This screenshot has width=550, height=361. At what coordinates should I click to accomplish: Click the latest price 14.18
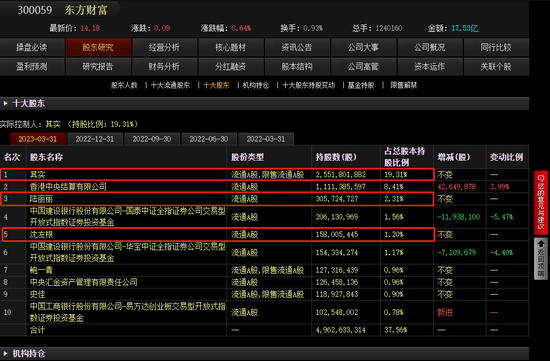(90, 28)
